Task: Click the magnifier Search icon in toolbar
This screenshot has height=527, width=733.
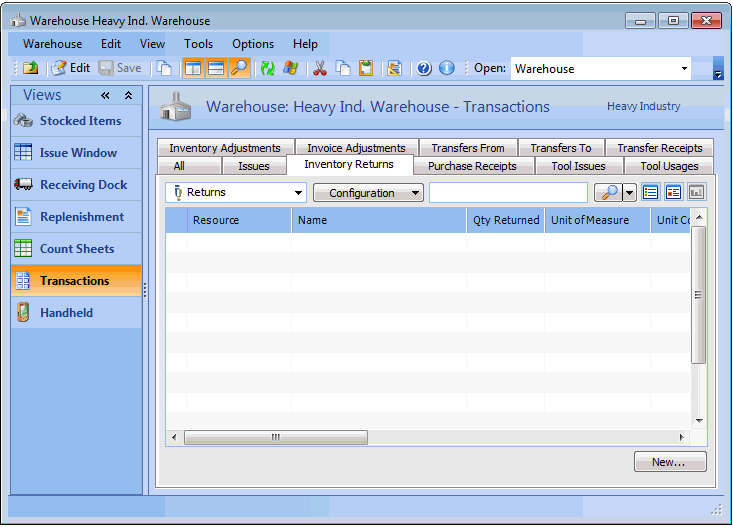Action: pos(239,68)
